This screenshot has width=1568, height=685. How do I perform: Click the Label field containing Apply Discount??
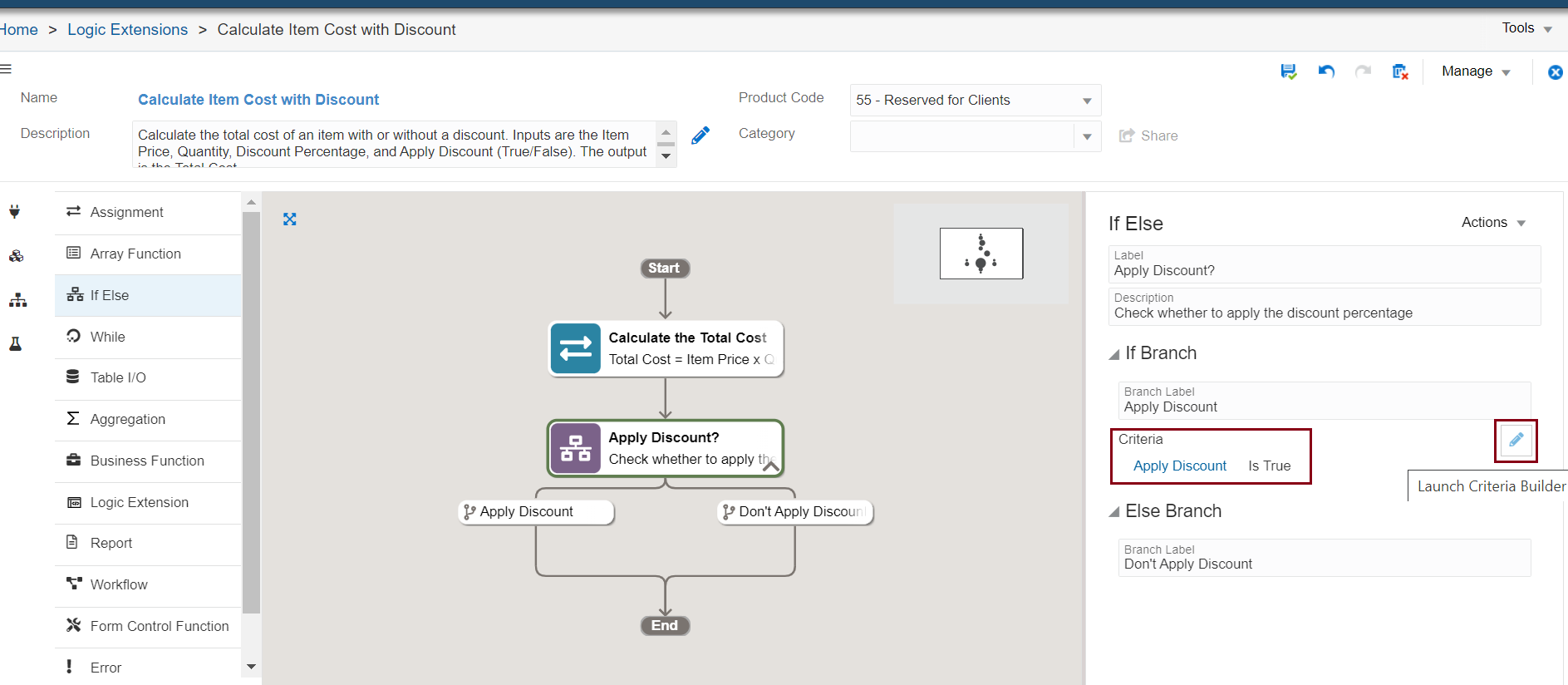coord(1325,264)
